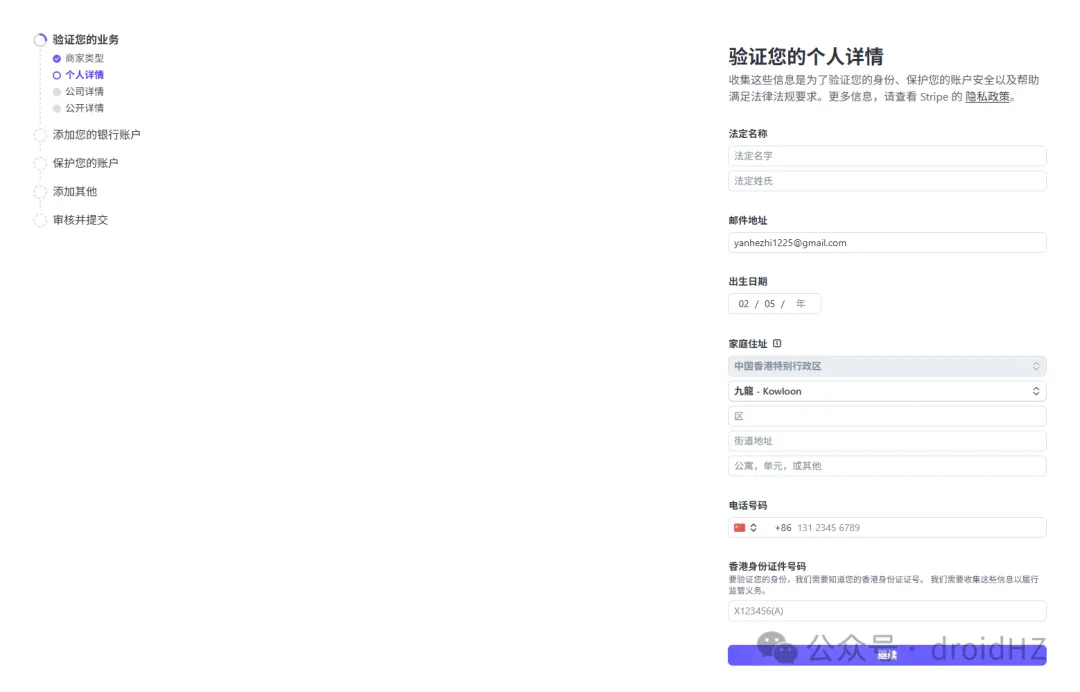Image resolution: width=1080 pixels, height=692 pixels.
Task: Click the dashed circle icon beside 添加您的银行账户
Action: 40,135
